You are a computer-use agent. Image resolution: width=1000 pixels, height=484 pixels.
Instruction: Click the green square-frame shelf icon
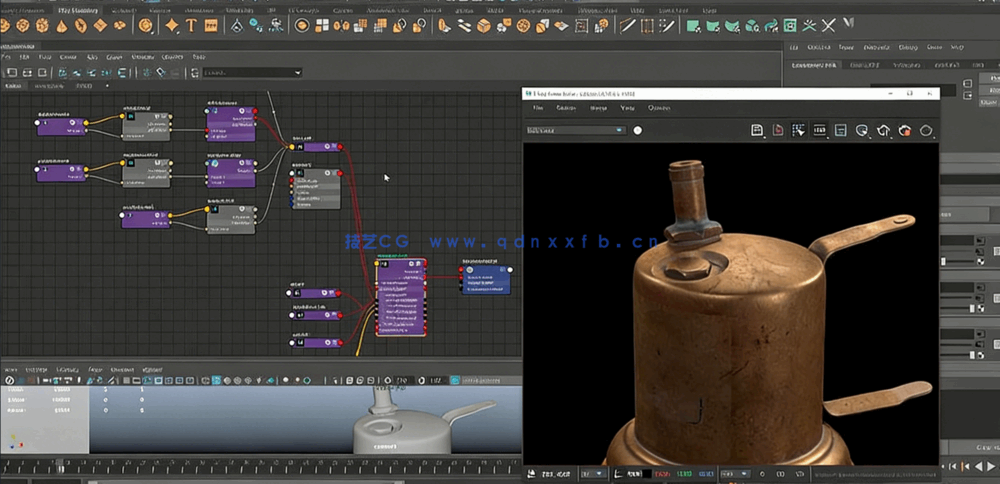(790, 26)
